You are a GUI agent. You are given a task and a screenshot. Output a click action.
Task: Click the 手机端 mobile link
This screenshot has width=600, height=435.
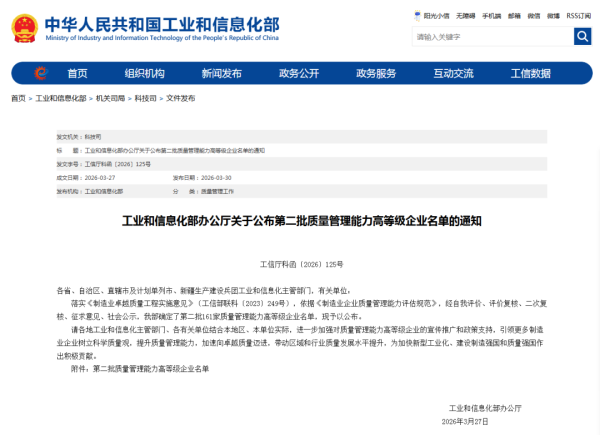click(x=491, y=16)
